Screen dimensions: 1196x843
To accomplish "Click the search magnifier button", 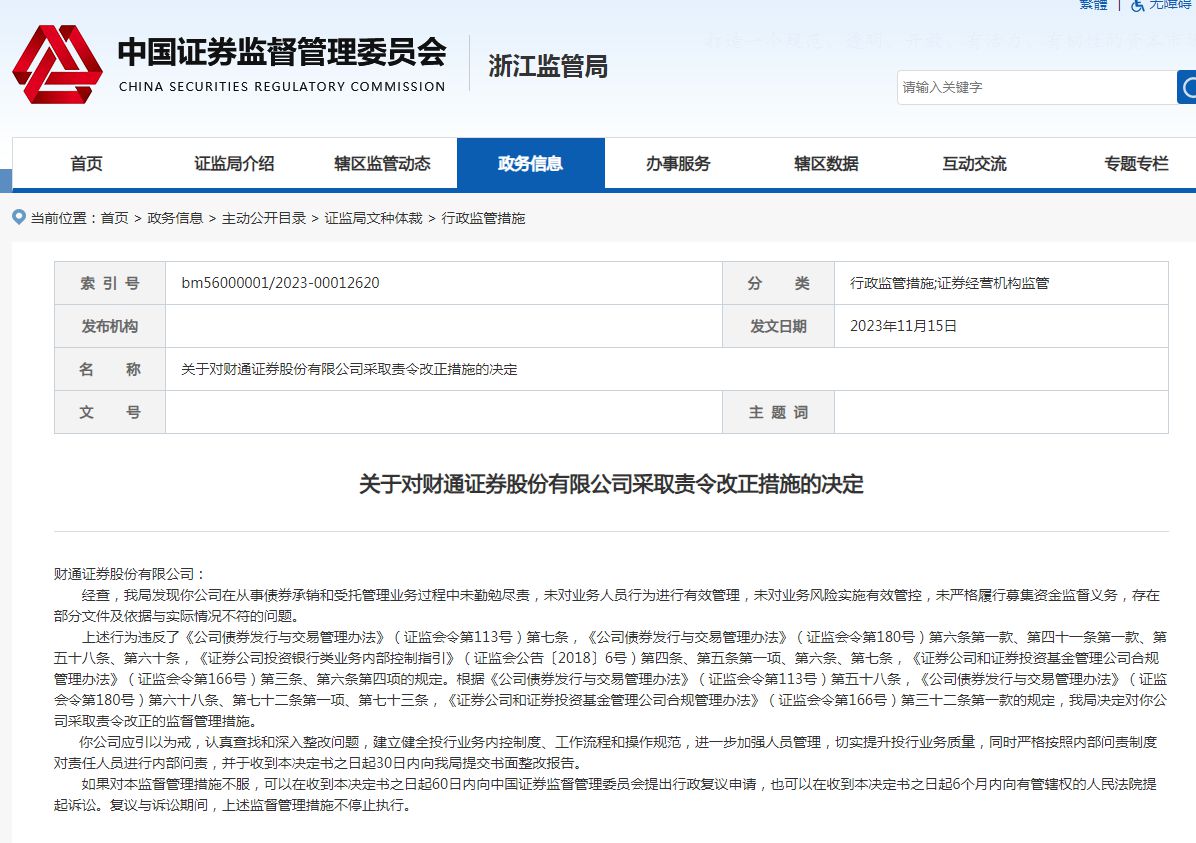I will 1187,88.
